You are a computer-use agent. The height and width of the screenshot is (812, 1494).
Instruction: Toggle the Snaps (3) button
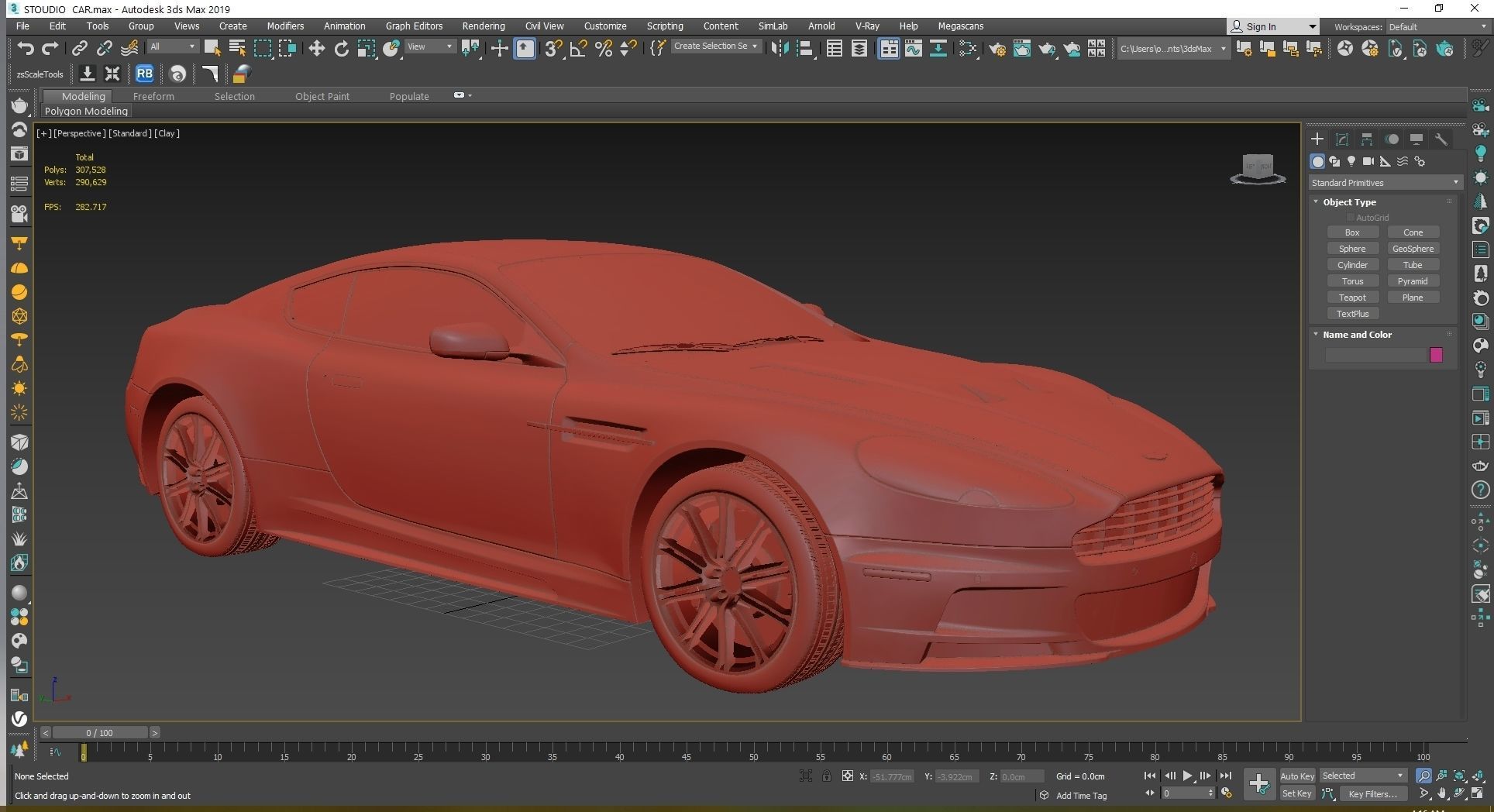[553, 48]
